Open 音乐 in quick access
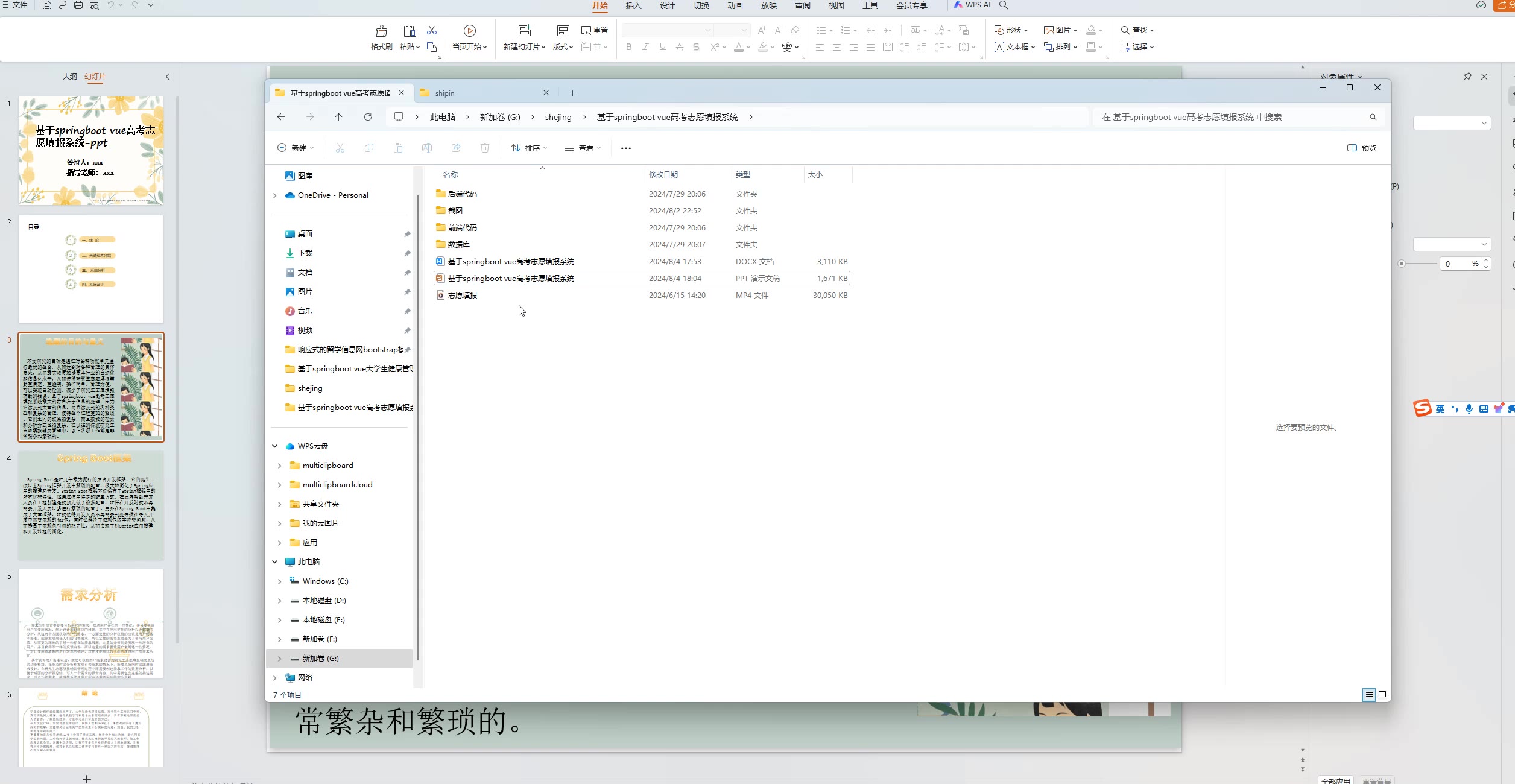The height and width of the screenshot is (784, 1515). [305, 311]
